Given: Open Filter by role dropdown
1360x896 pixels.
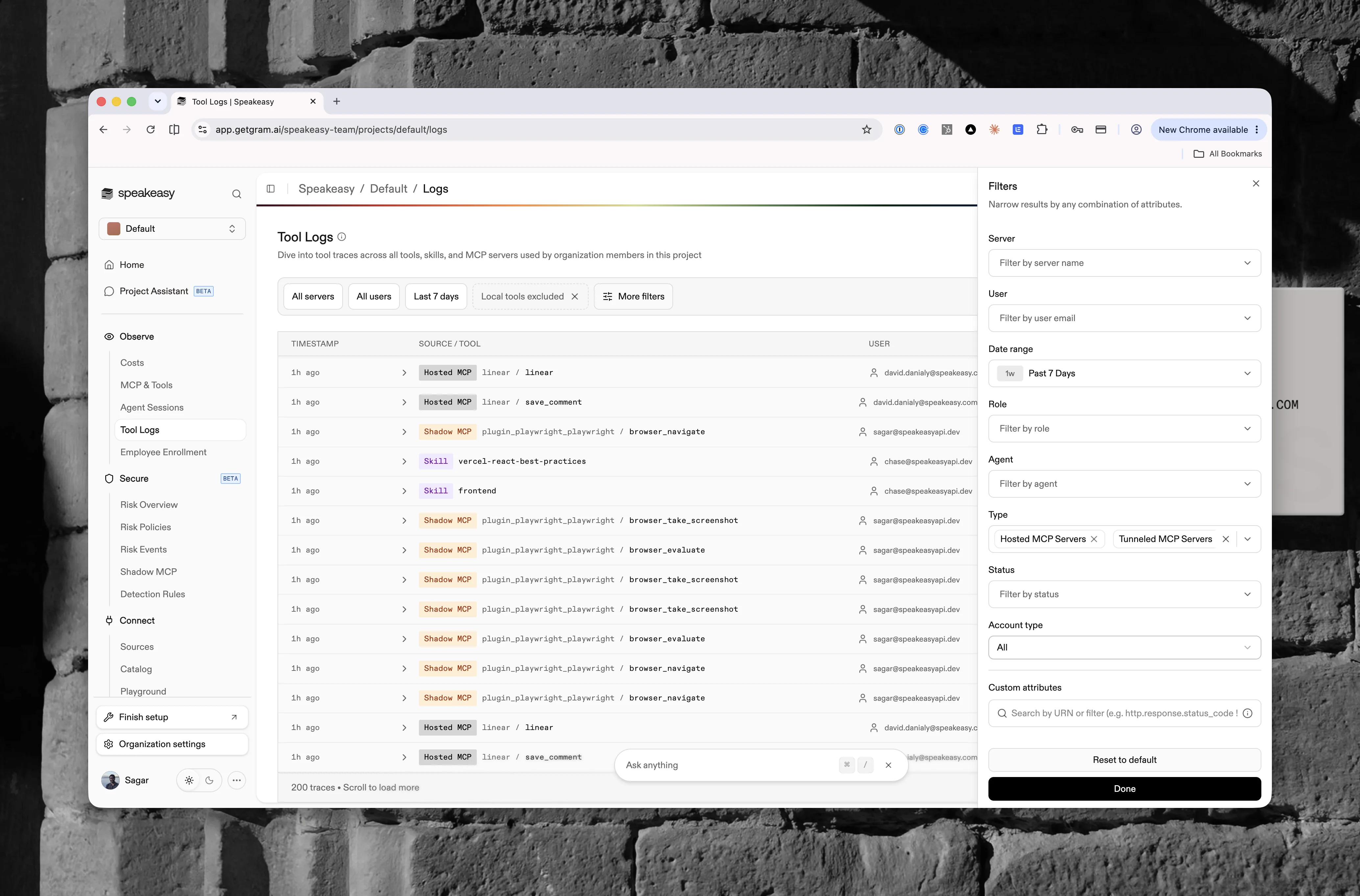Looking at the screenshot, I should [1124, 429].
